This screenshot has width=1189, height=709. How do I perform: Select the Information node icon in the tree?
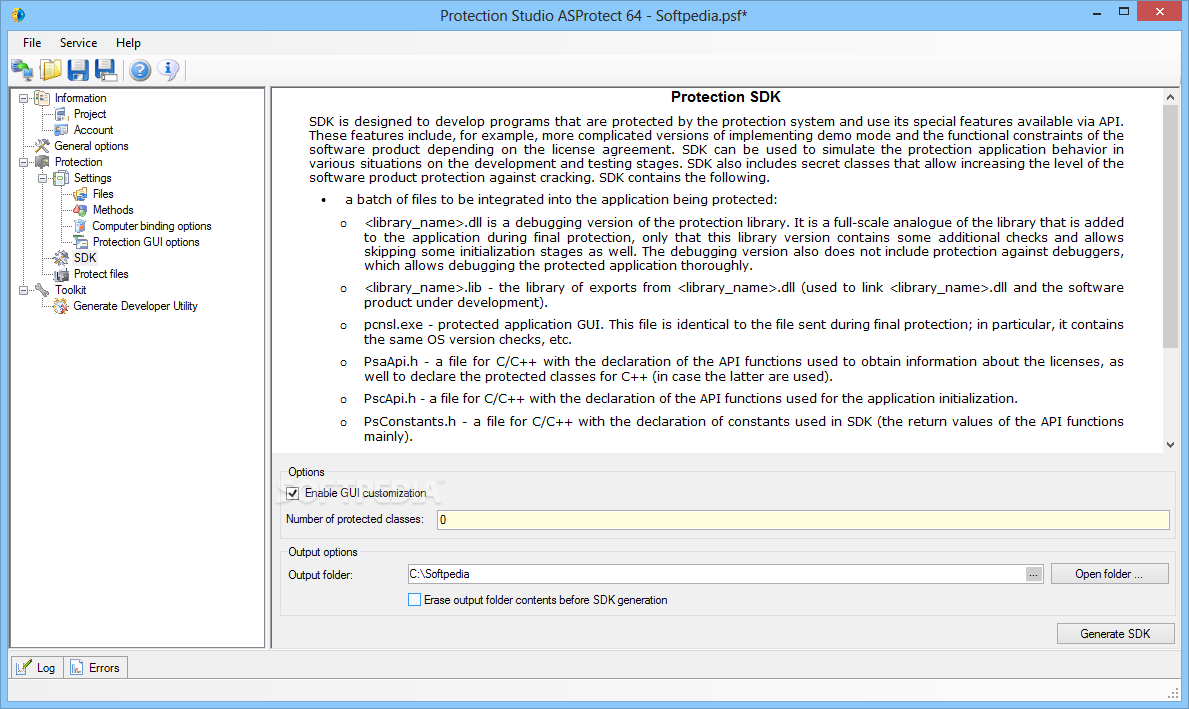click(x=42, y=98)
